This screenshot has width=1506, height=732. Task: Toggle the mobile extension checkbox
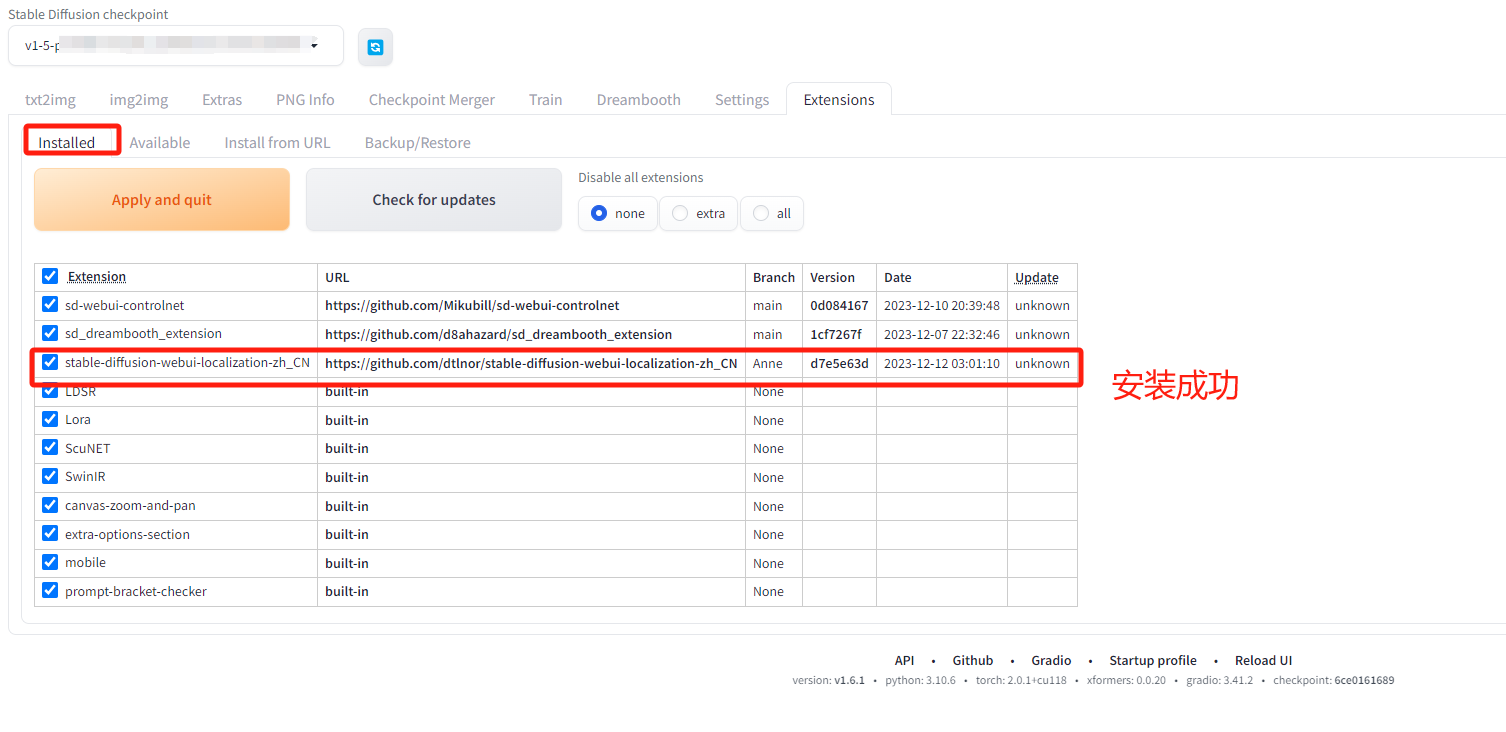click(50, 562)
